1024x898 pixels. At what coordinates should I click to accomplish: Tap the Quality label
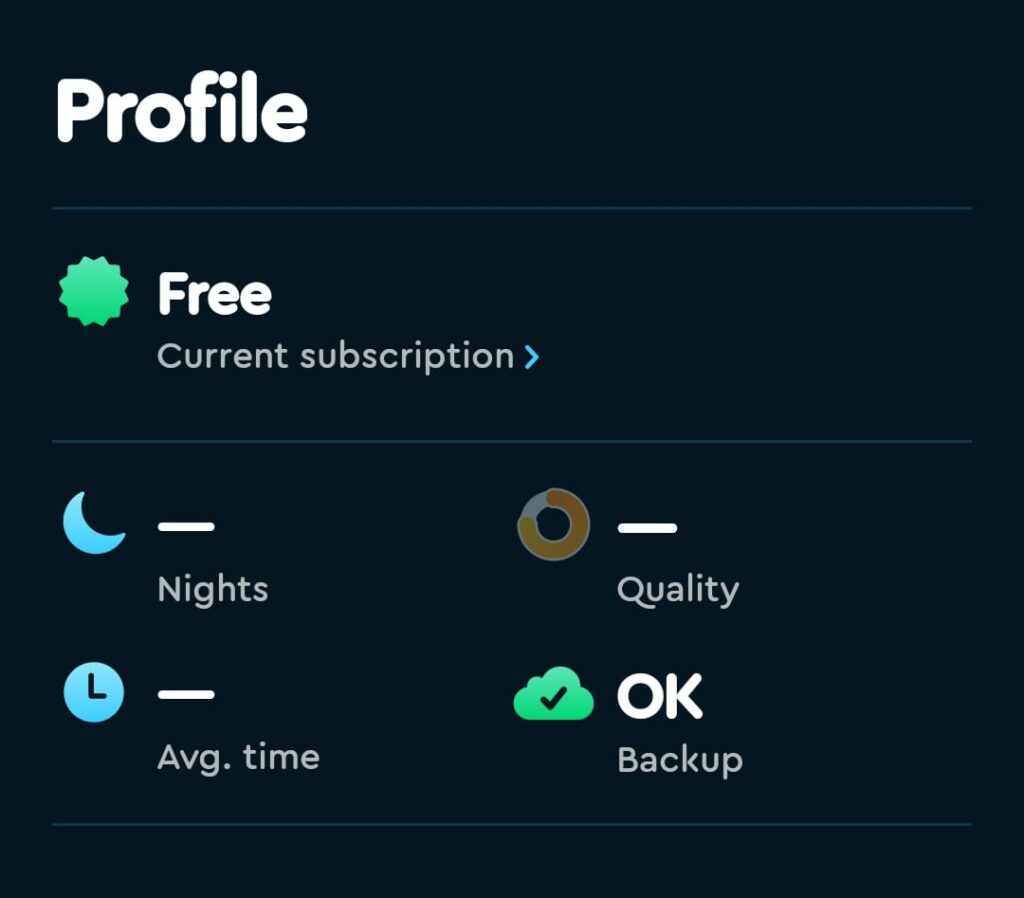[679, 590]
